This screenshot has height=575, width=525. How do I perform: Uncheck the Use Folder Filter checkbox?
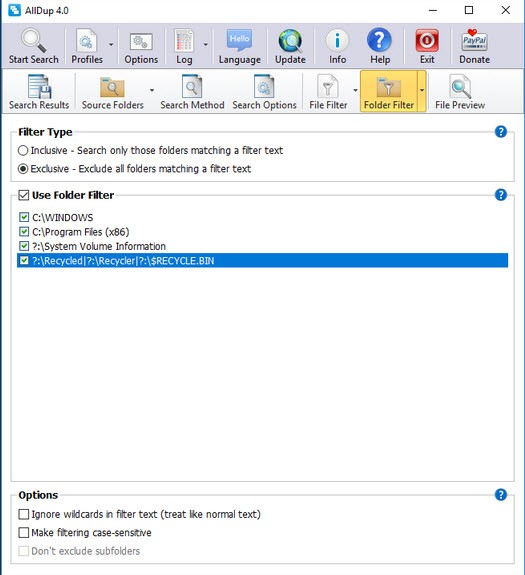[x=23, y=195]
